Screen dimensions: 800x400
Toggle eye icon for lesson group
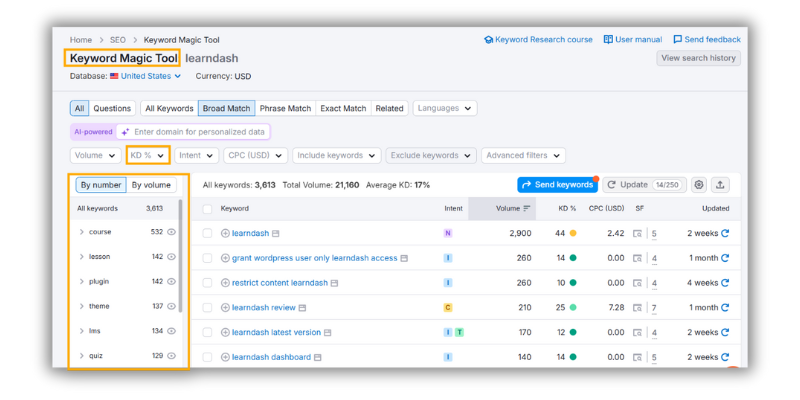pyautogui.click(x=171, y=257)
